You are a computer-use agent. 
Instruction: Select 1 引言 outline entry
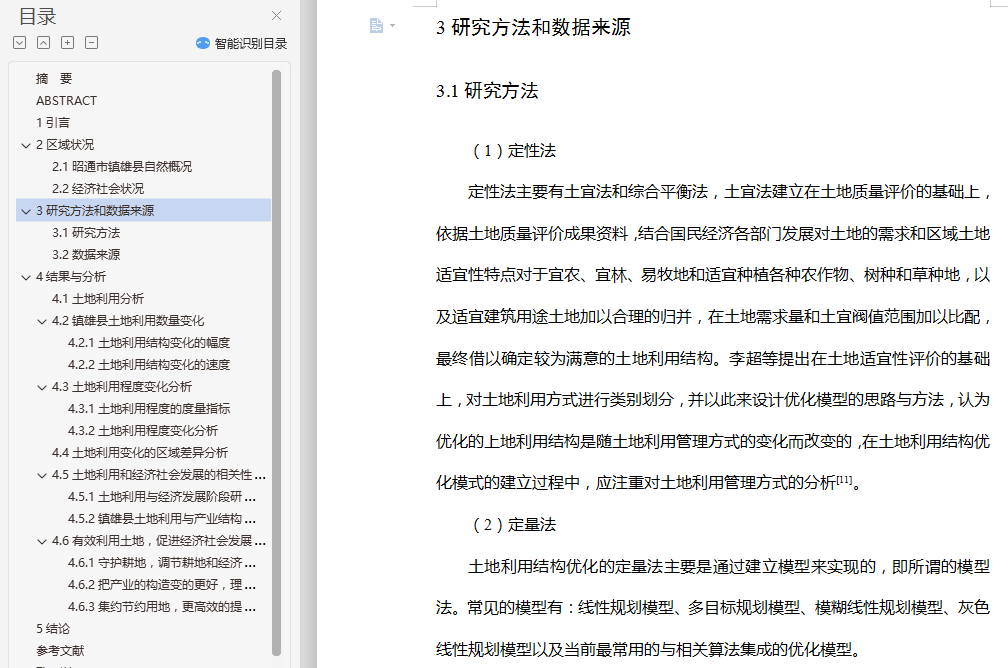pyautogui.click(x=53, y=122)
